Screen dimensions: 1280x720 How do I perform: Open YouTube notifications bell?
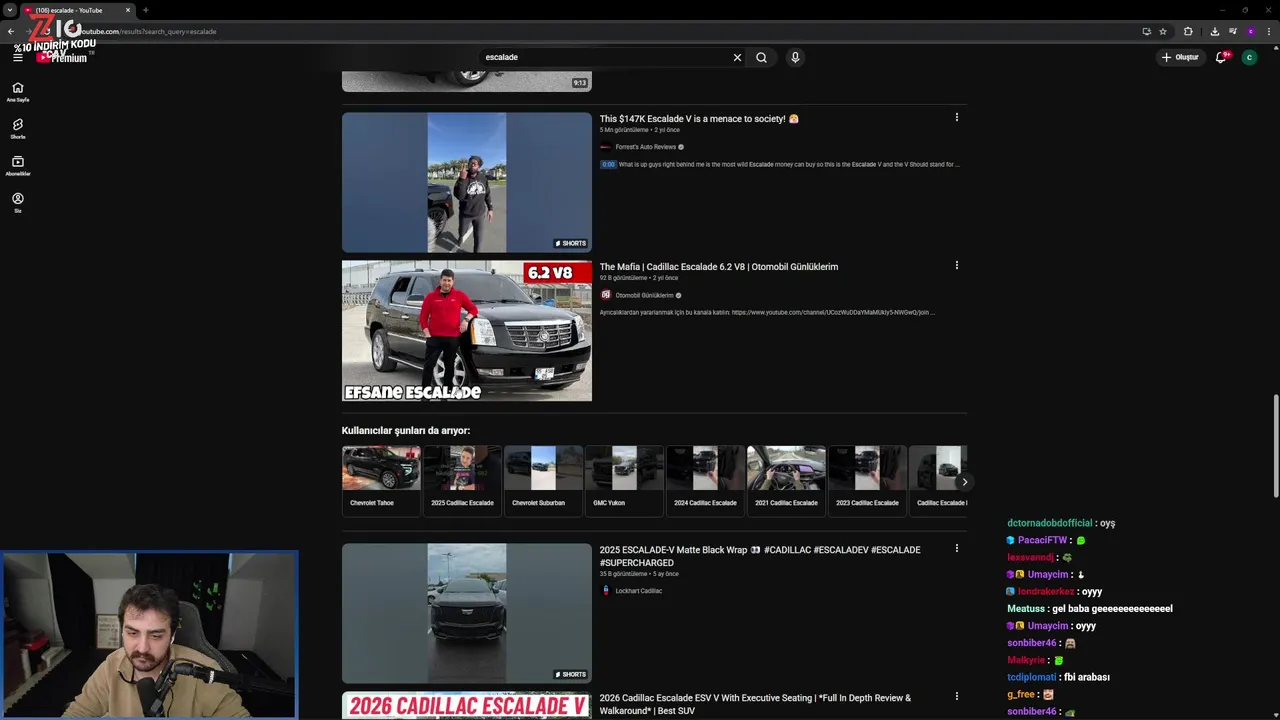[x=1220, y=57]
